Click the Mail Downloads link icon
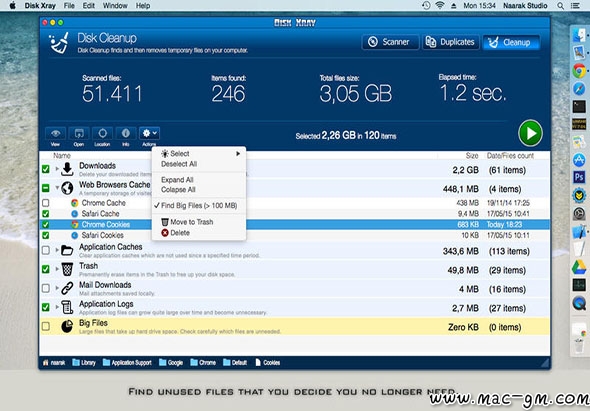Screen dimensions: 590x411 click(x=67, y=288)
